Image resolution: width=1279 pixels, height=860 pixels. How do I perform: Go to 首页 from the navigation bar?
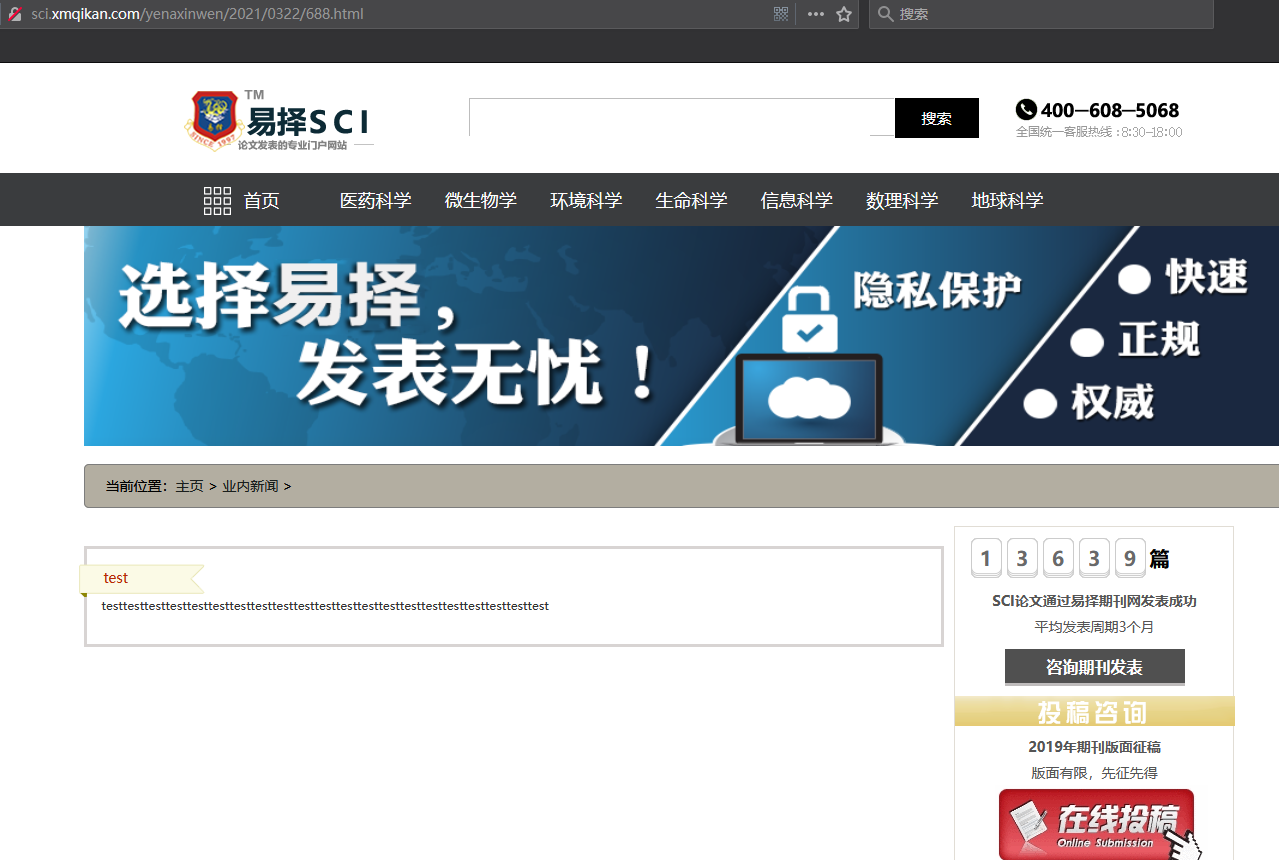click(261, 200)
